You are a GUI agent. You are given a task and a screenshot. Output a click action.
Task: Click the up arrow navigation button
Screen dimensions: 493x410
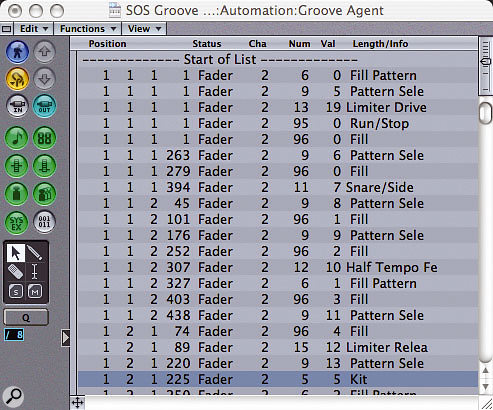pos(44,52)
